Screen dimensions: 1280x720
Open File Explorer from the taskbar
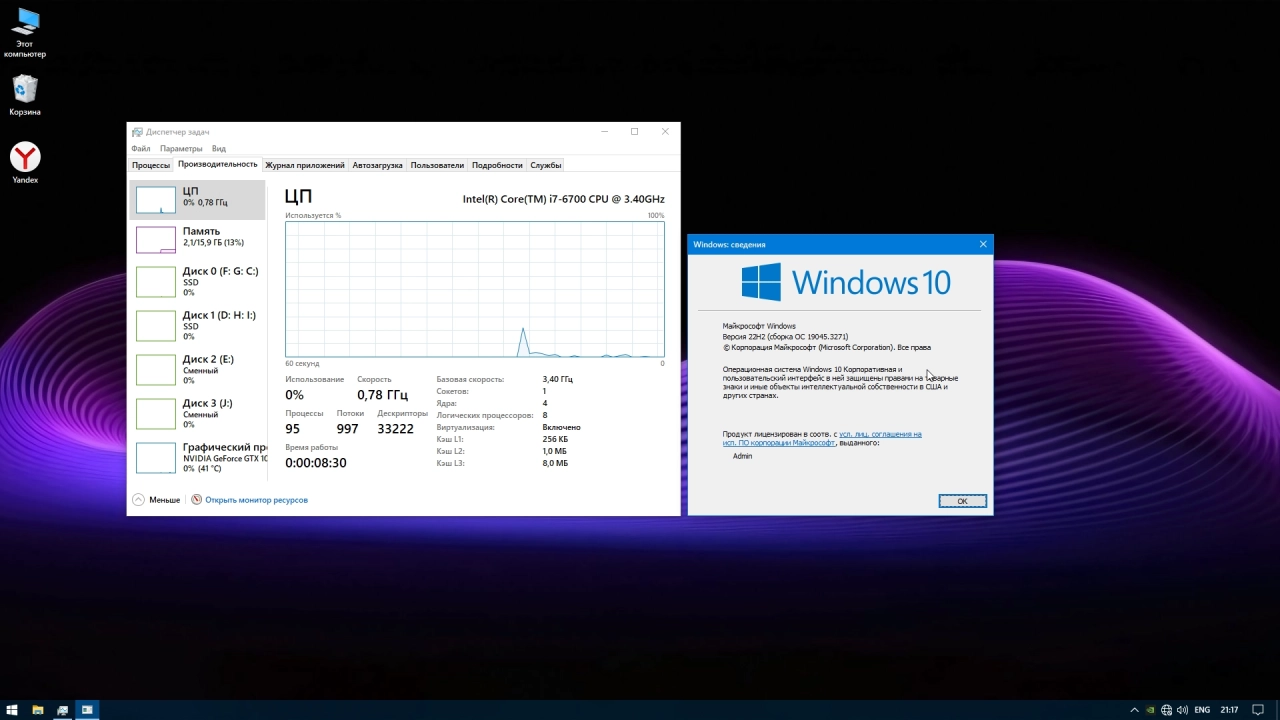pyautogui.click(x=37, y=710)
